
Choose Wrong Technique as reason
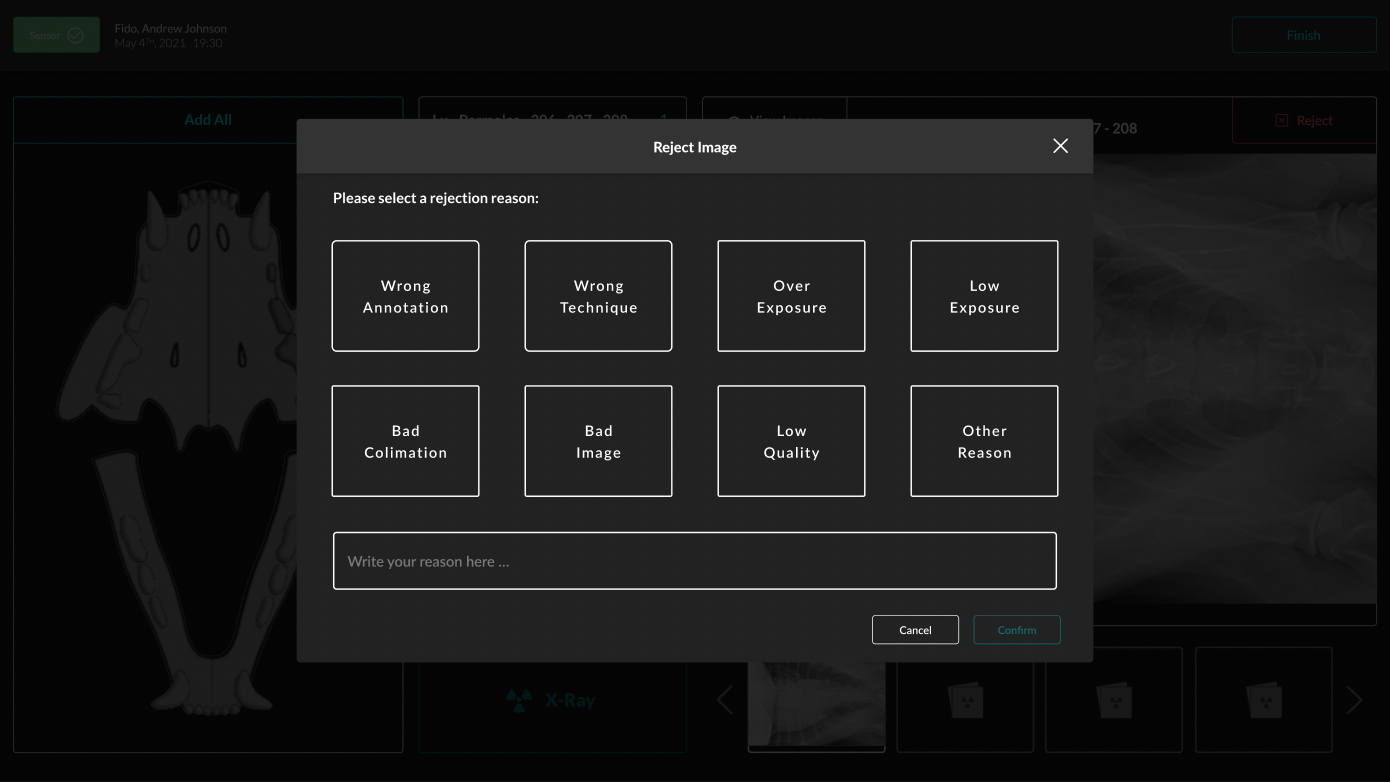(598, 296)
